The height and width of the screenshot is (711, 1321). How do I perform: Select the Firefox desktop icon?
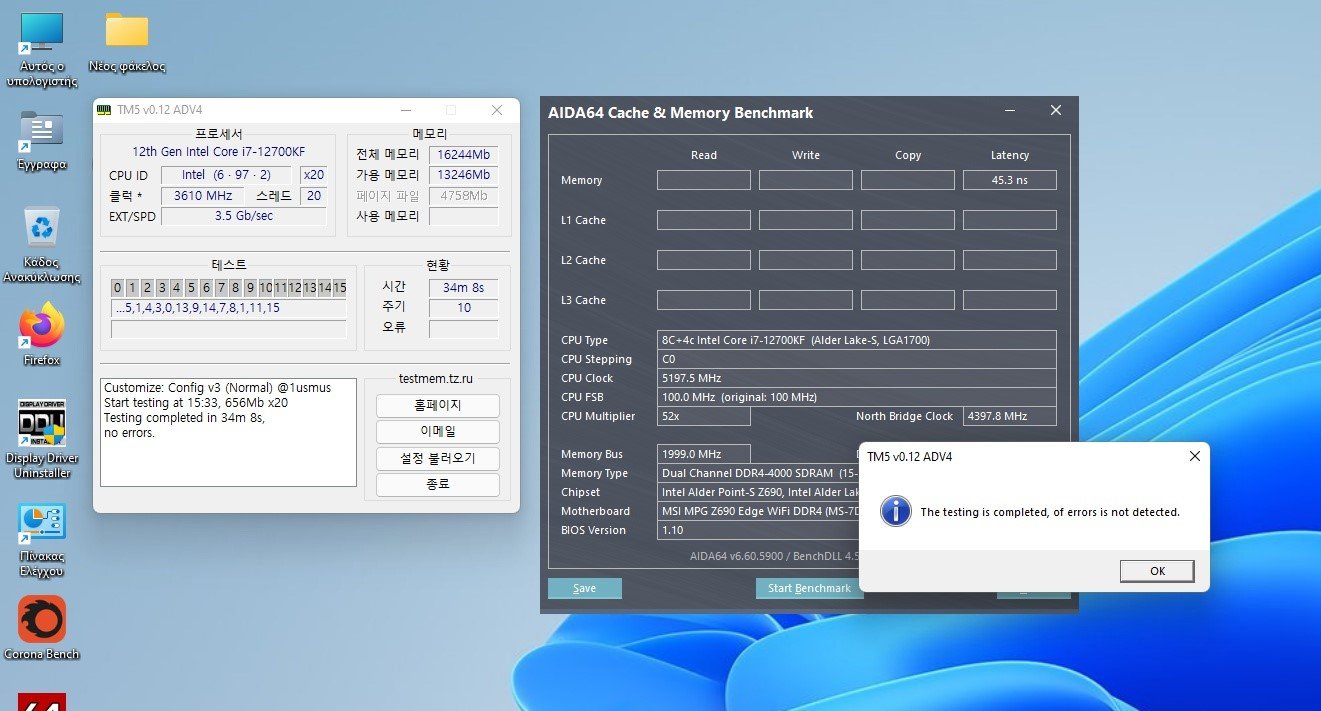coord(42,335)
